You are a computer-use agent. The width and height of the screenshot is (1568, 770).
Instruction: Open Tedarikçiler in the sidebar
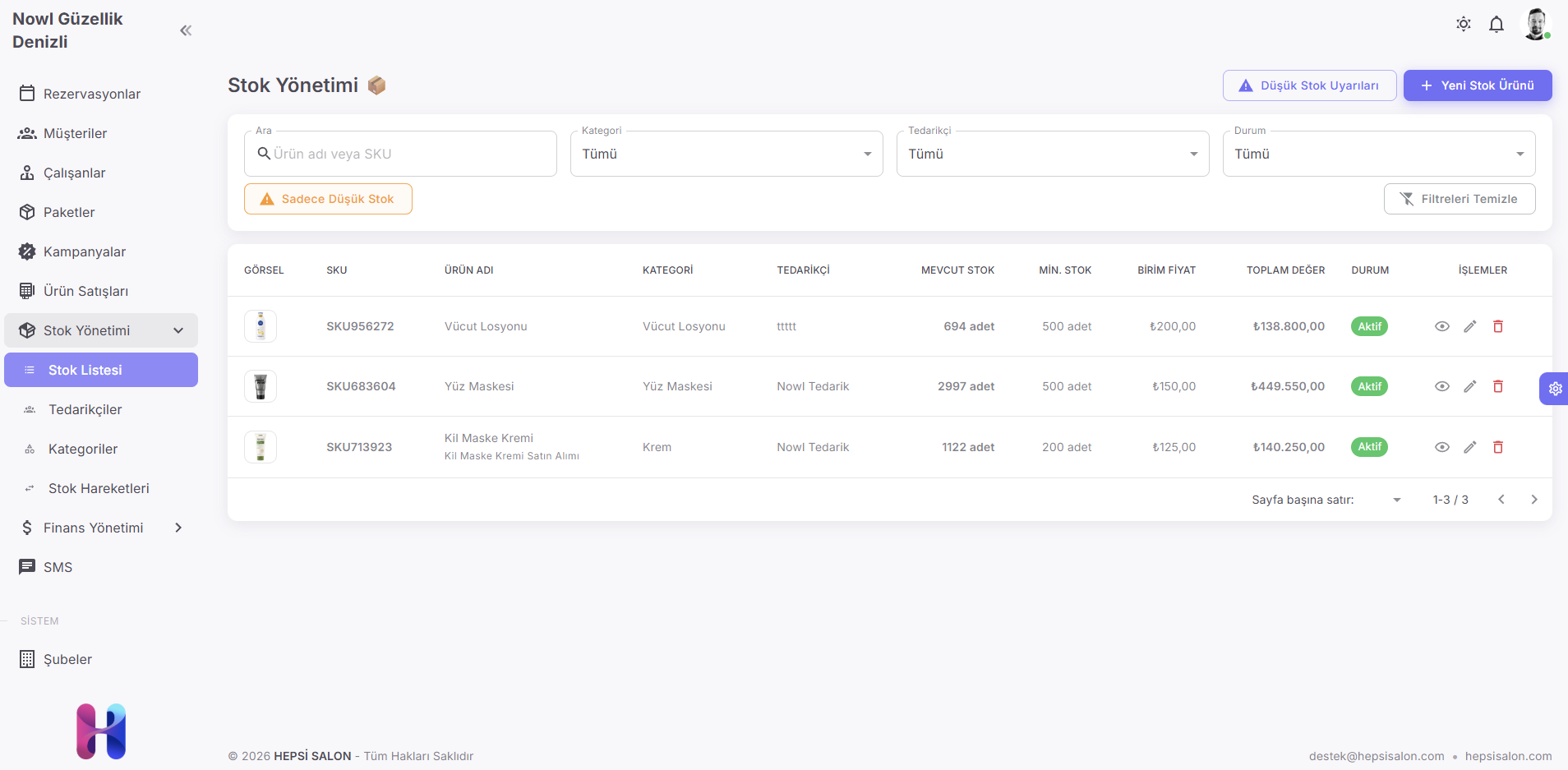click(x=85, y=409)
